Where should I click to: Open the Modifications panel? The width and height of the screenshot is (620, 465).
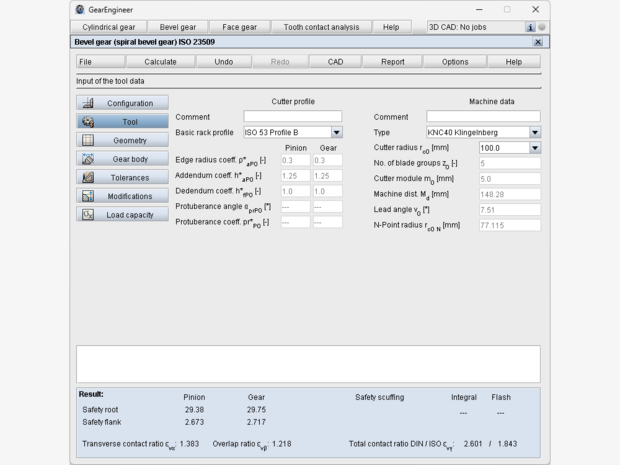coord(116,196)
